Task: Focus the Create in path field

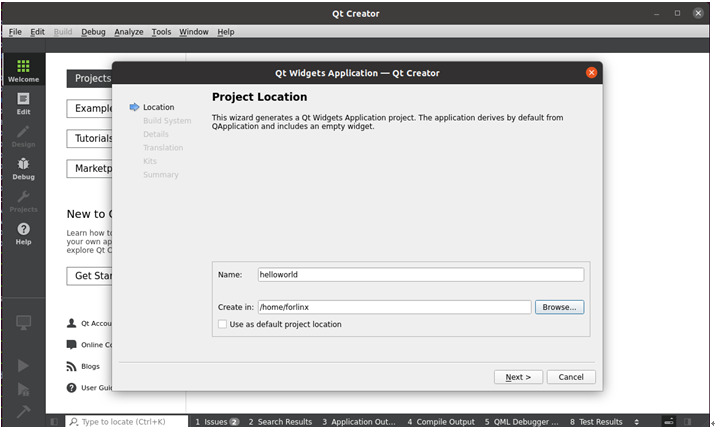Action: pyautogui.click(x=394, y=307)
